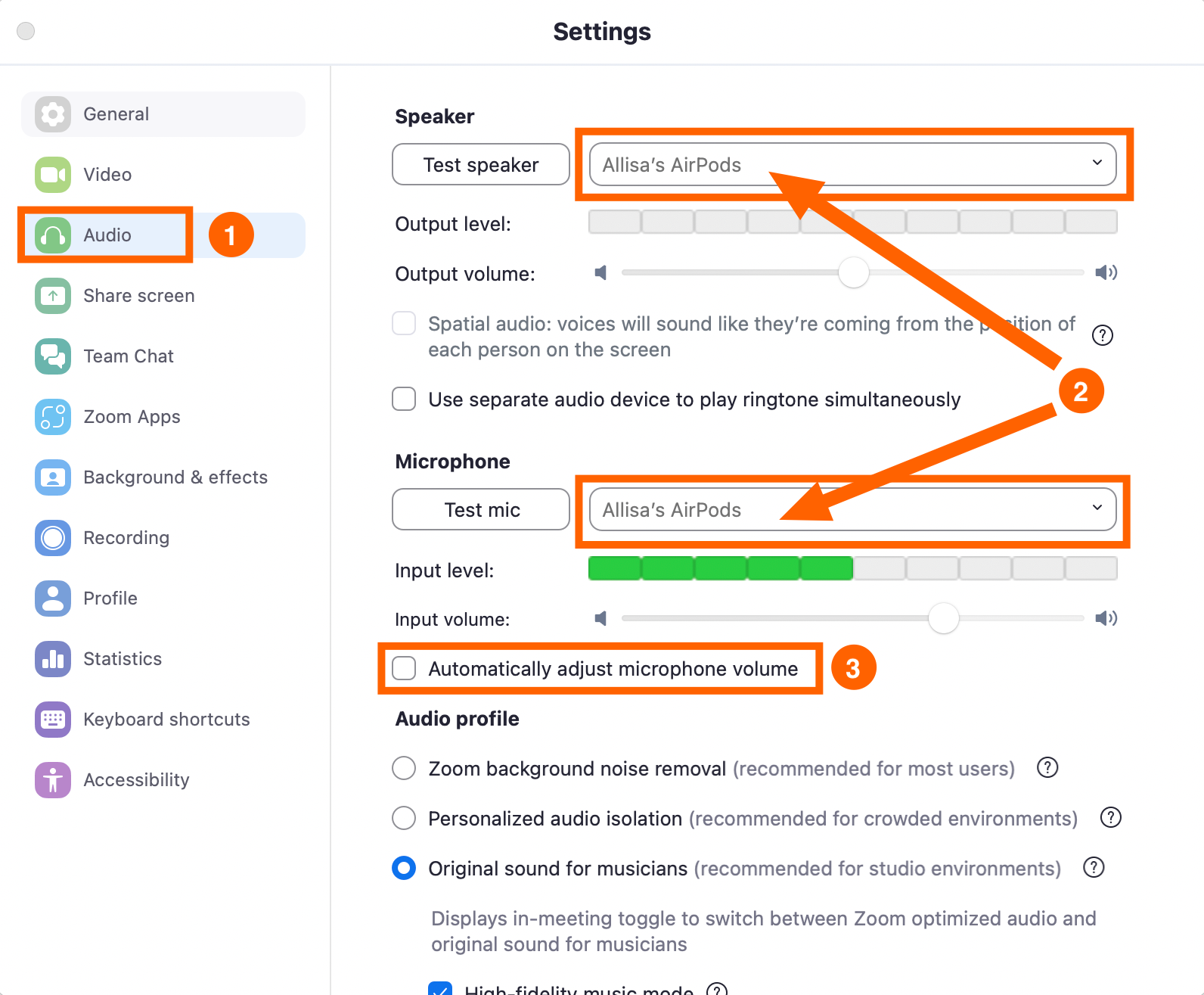
Task: Select Zoom background noise removal radio
Action: [404, 768]
